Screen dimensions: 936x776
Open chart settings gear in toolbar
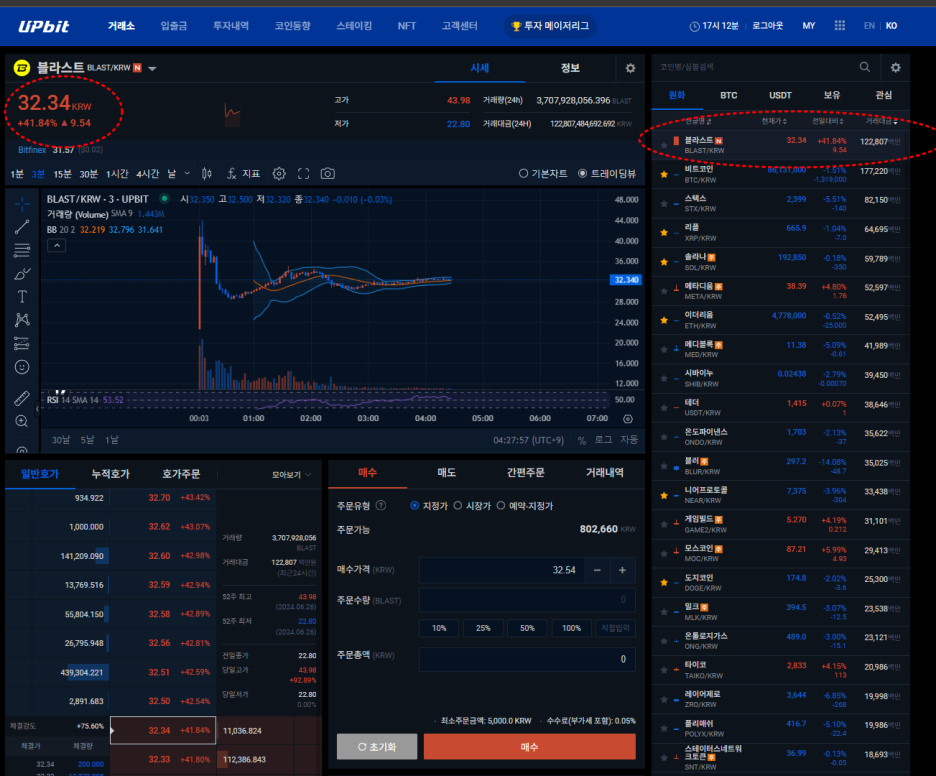279,174
